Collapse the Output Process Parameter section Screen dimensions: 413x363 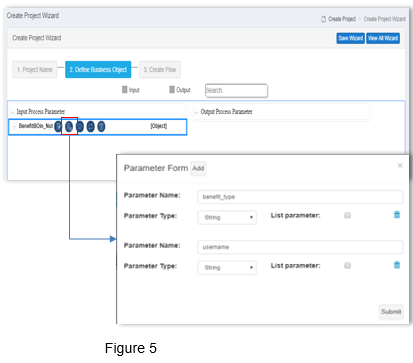pos(196,112)
